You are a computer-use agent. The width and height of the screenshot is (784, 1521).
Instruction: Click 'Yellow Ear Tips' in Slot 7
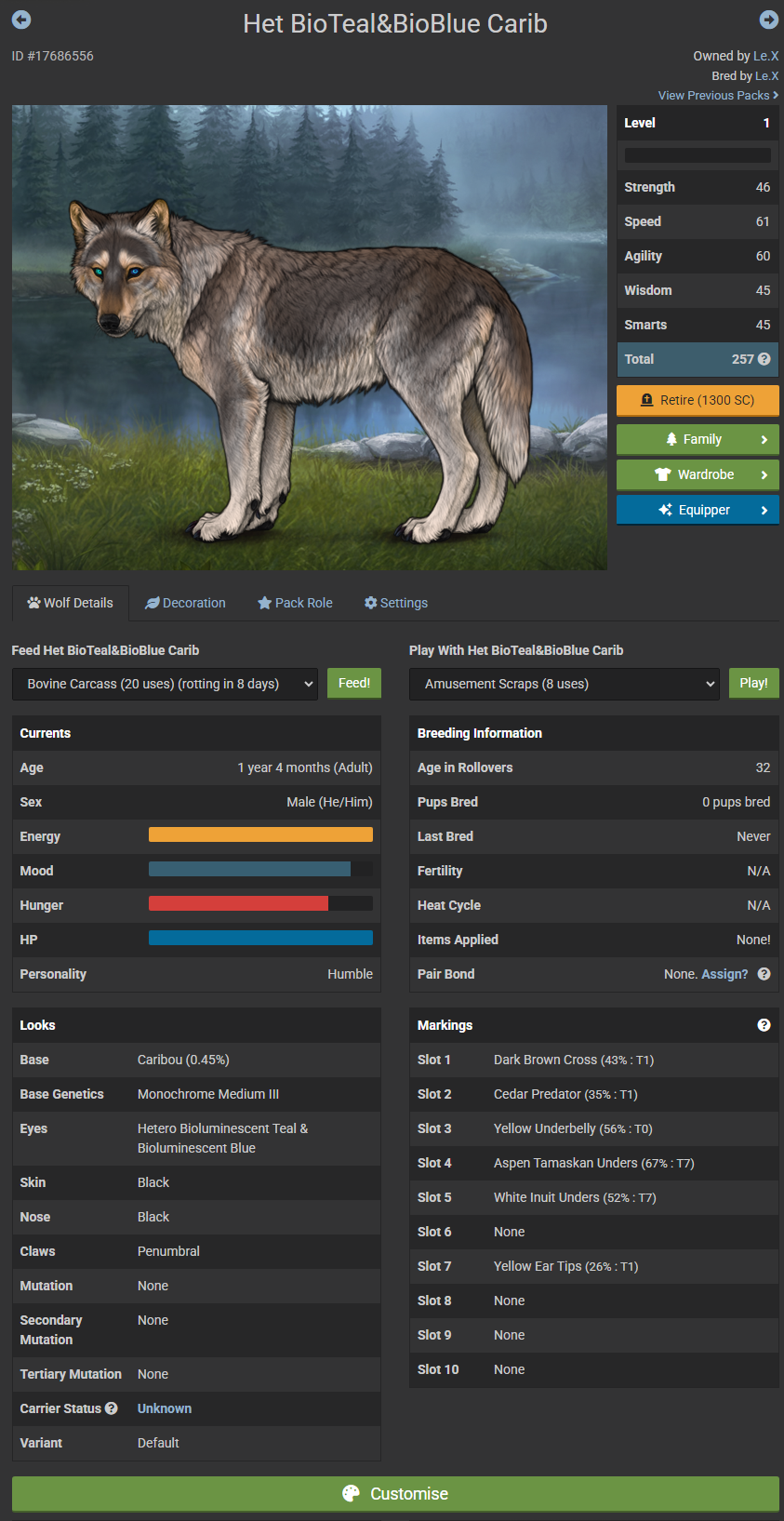click(x=538, y=1266)
